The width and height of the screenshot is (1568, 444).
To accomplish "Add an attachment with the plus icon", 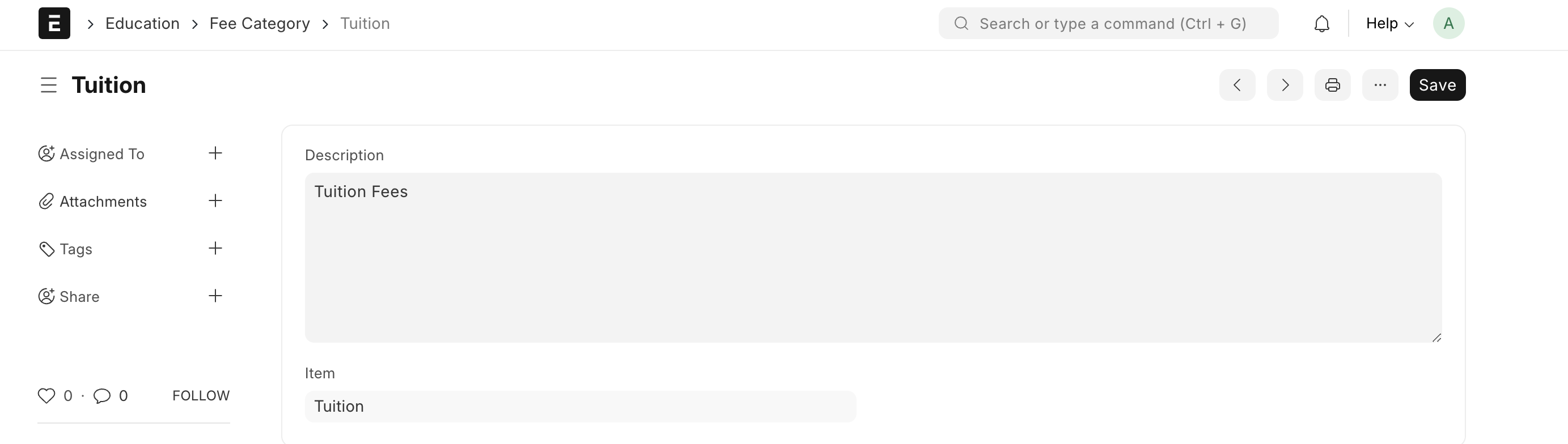I will 215,200.
